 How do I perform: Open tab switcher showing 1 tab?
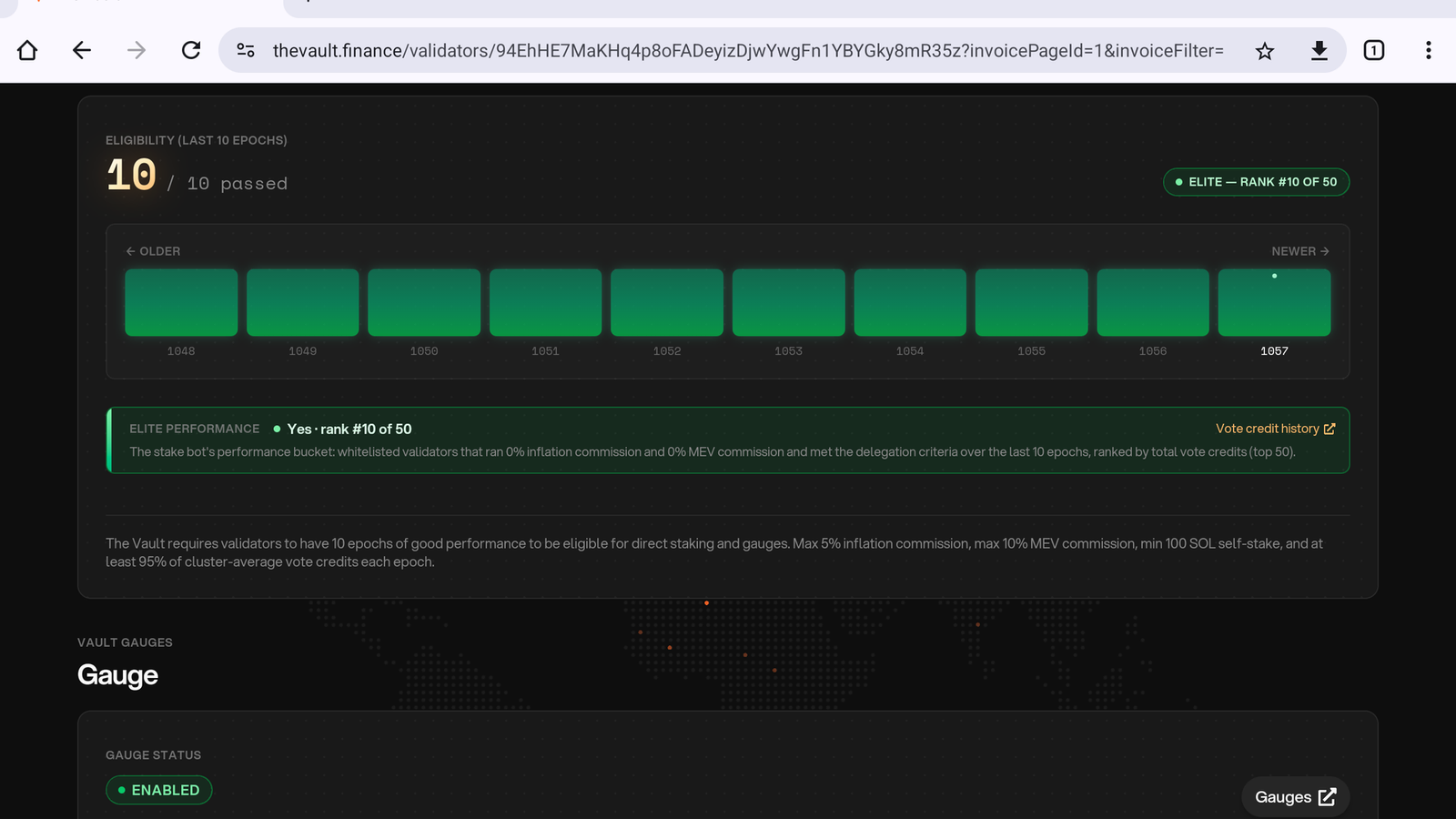[x=1374, y=50]
